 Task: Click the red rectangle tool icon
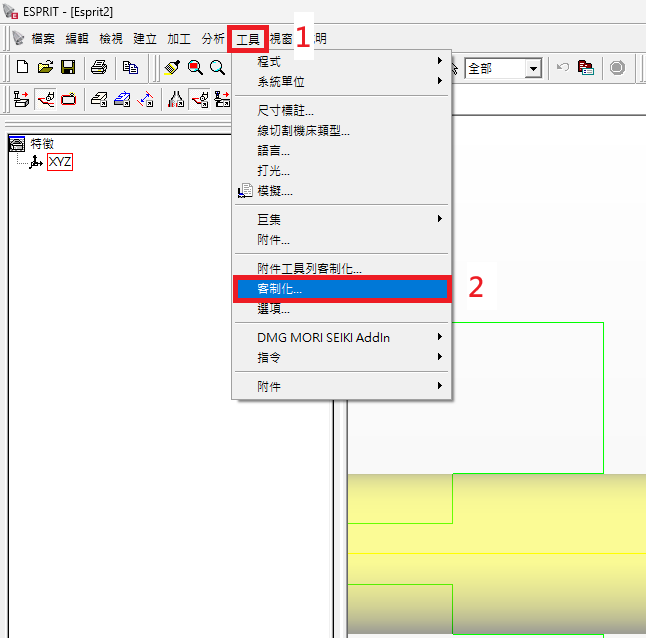tap(69, 99)
